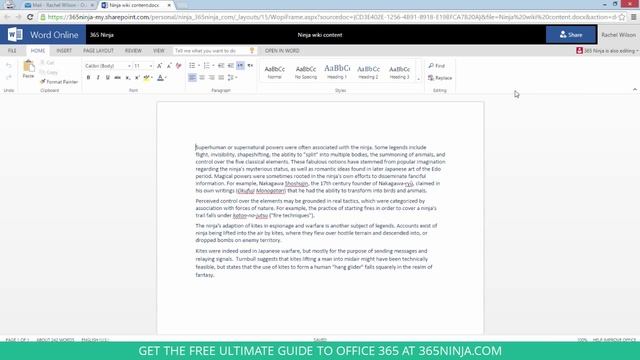640x360 pixels.
Task: Apply yellow text highlight
Action: pos(146,78)
